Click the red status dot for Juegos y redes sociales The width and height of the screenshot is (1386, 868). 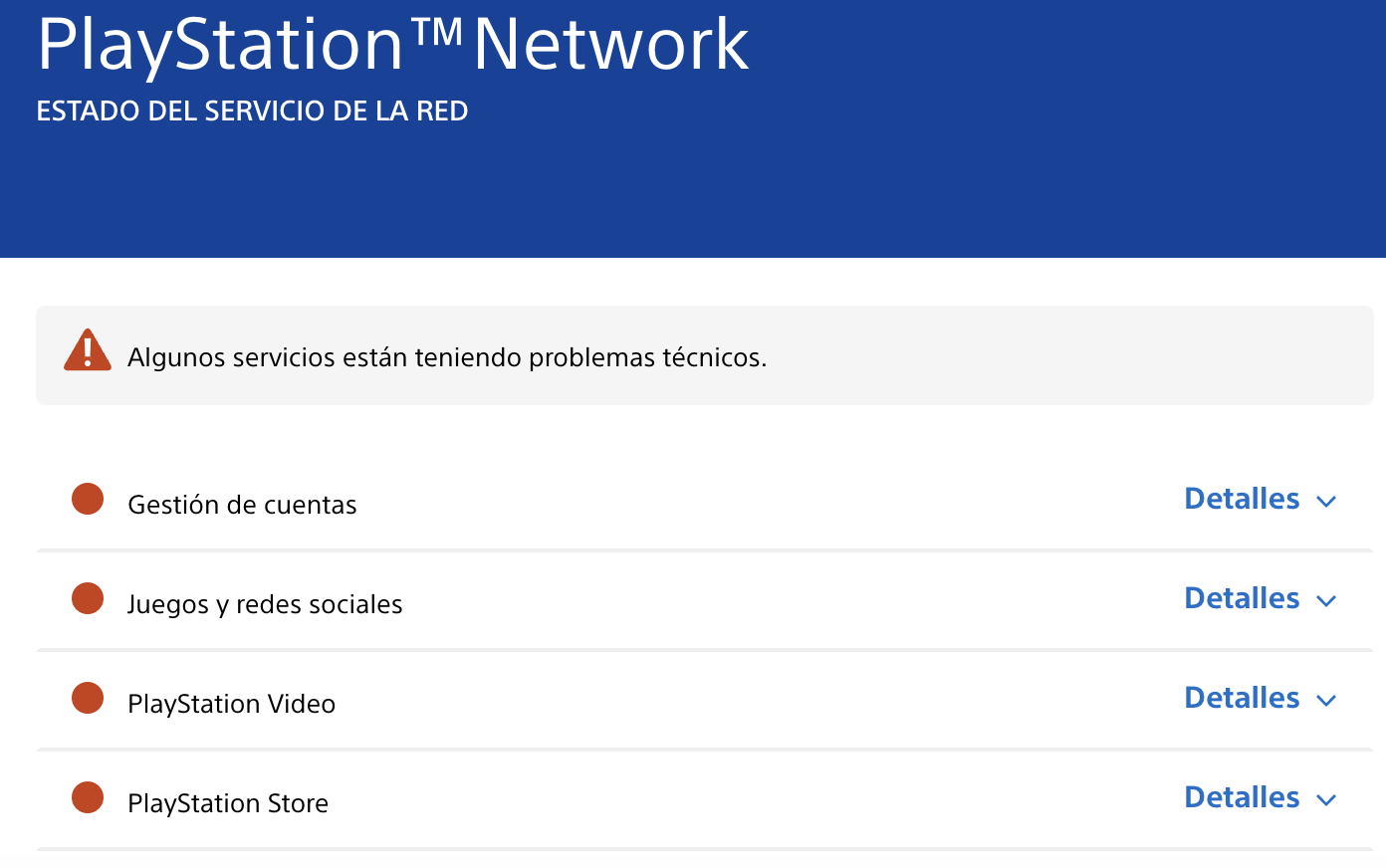point(88,598)
